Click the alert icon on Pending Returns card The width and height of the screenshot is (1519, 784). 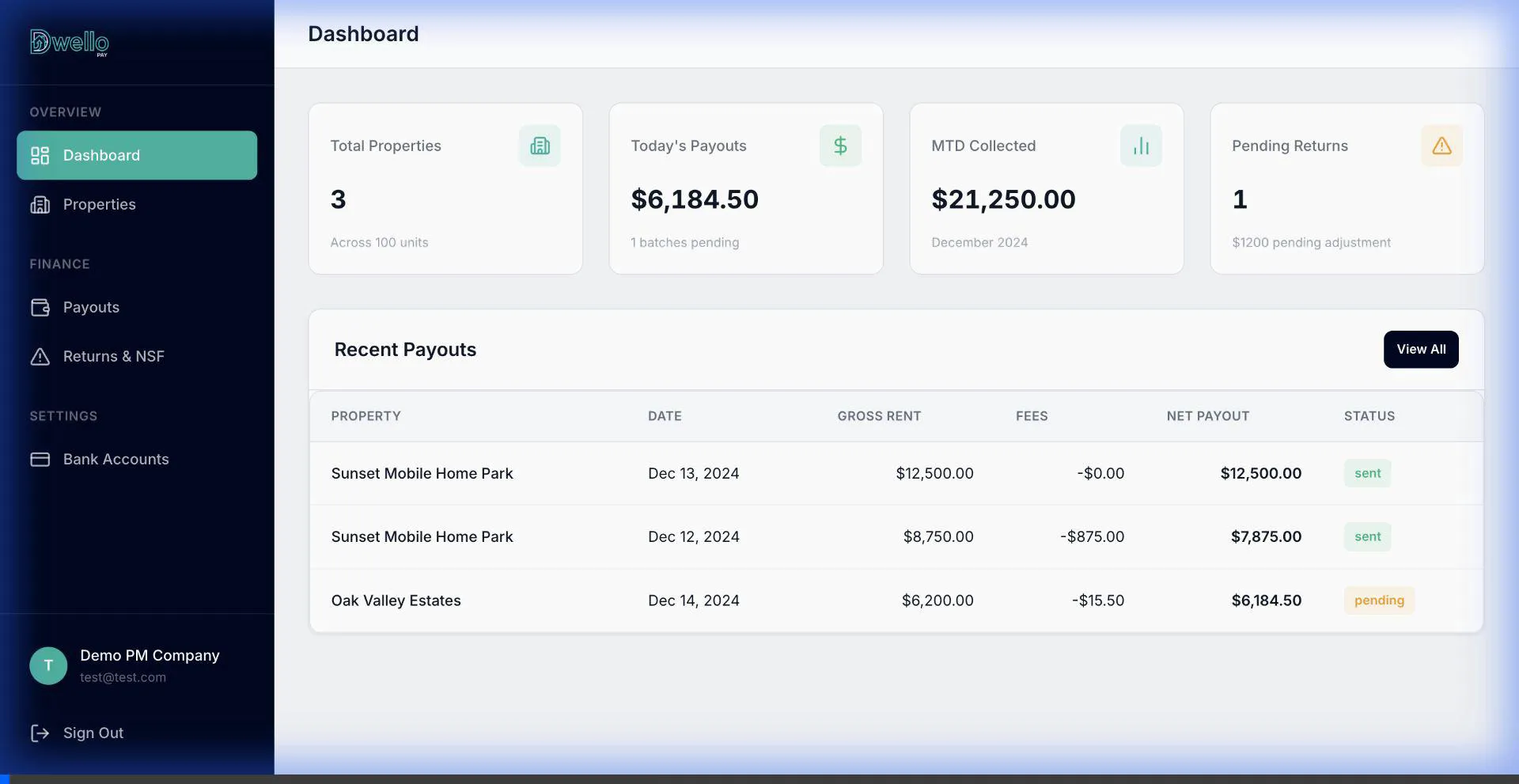[x=1441, y=146]
